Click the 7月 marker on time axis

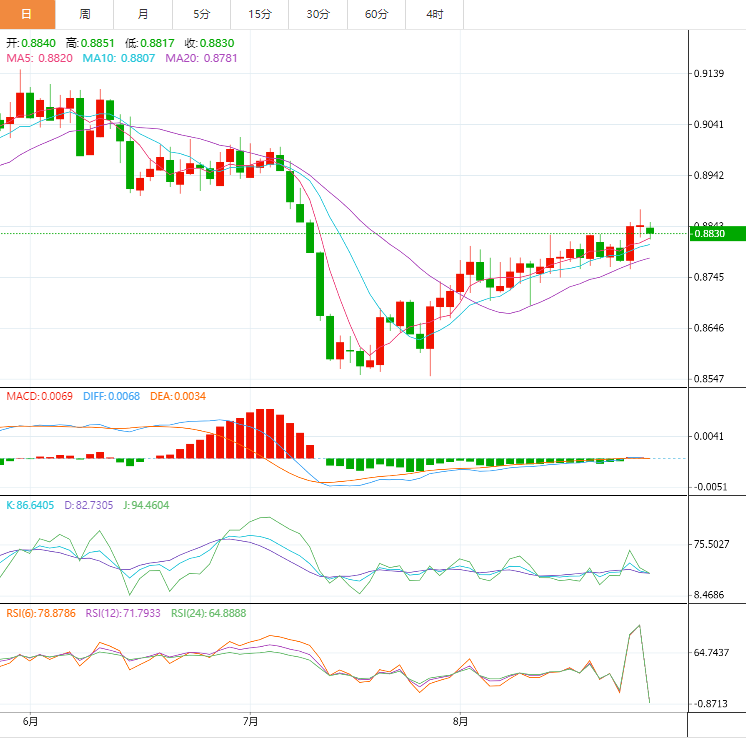[250, 721]
